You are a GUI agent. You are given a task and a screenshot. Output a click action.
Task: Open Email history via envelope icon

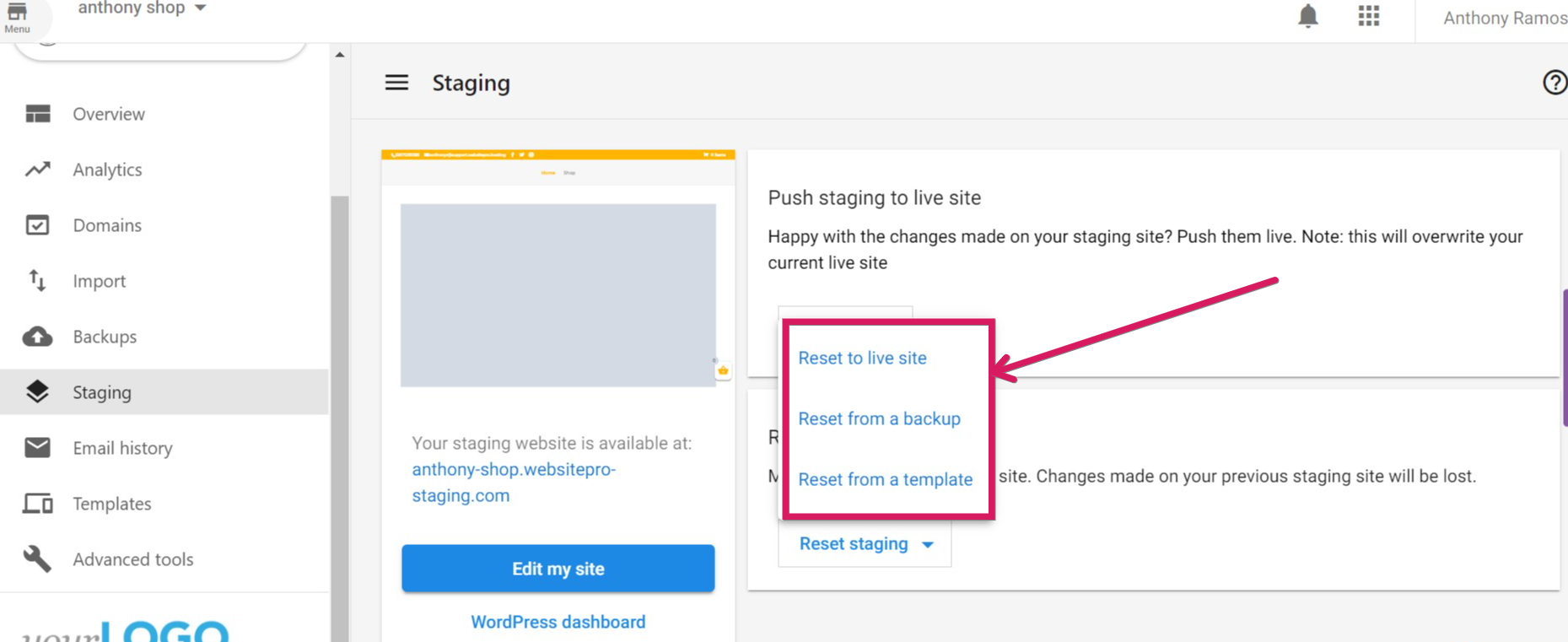point(37,447)
